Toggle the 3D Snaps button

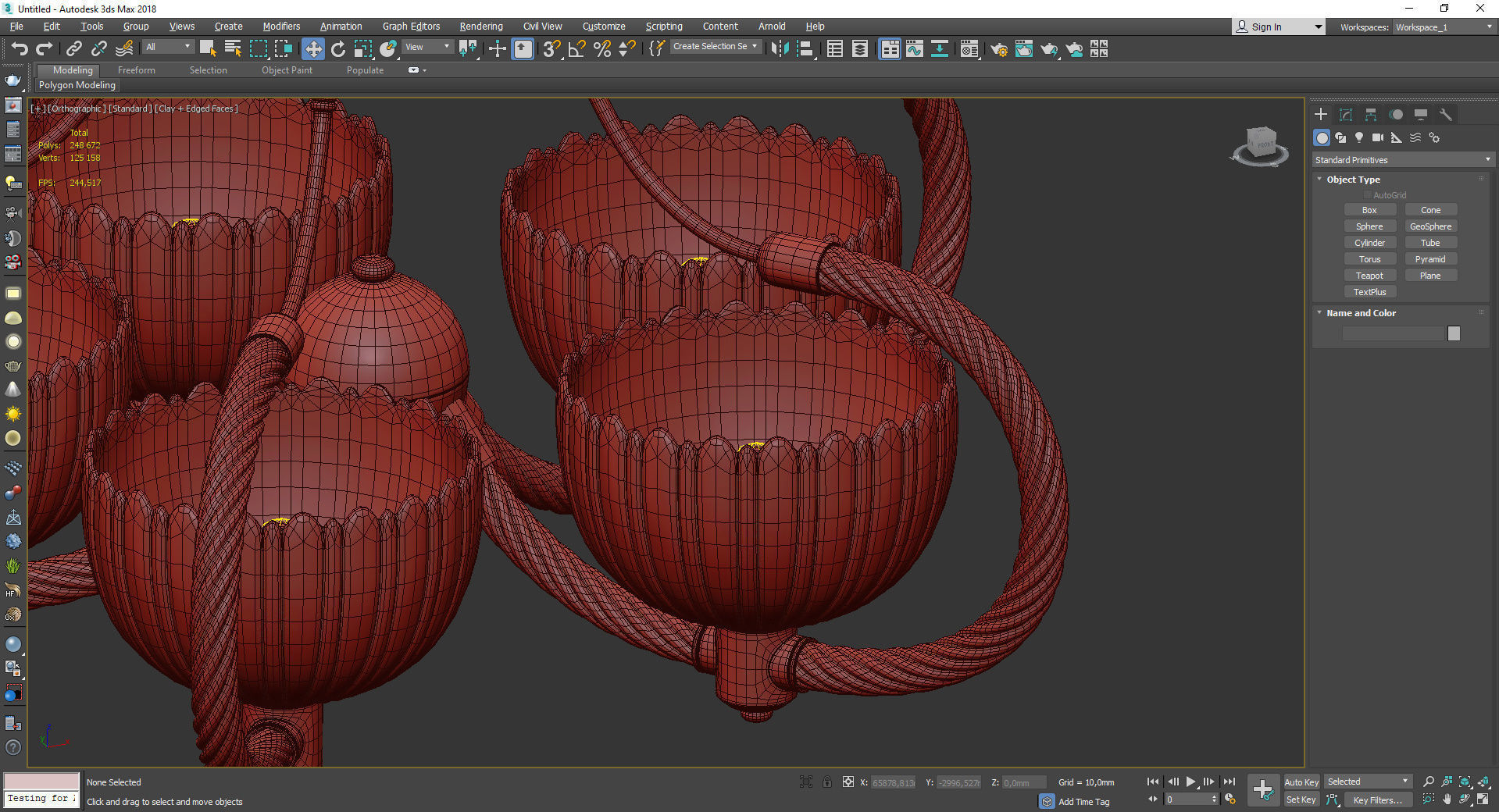[x=551, y=49]
